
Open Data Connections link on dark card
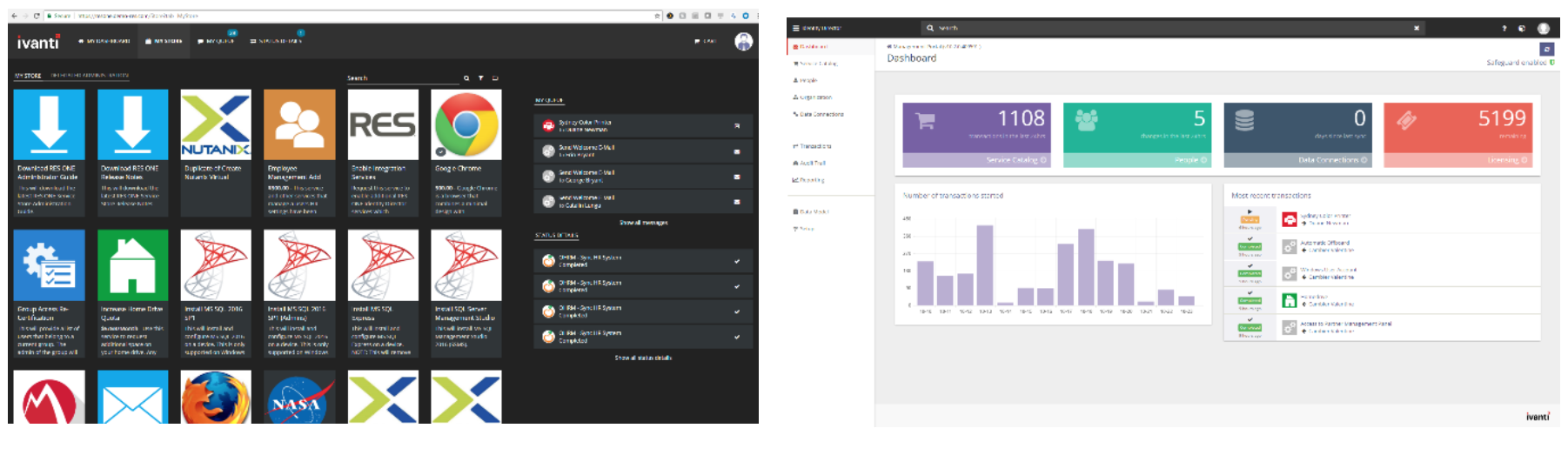1332,160
